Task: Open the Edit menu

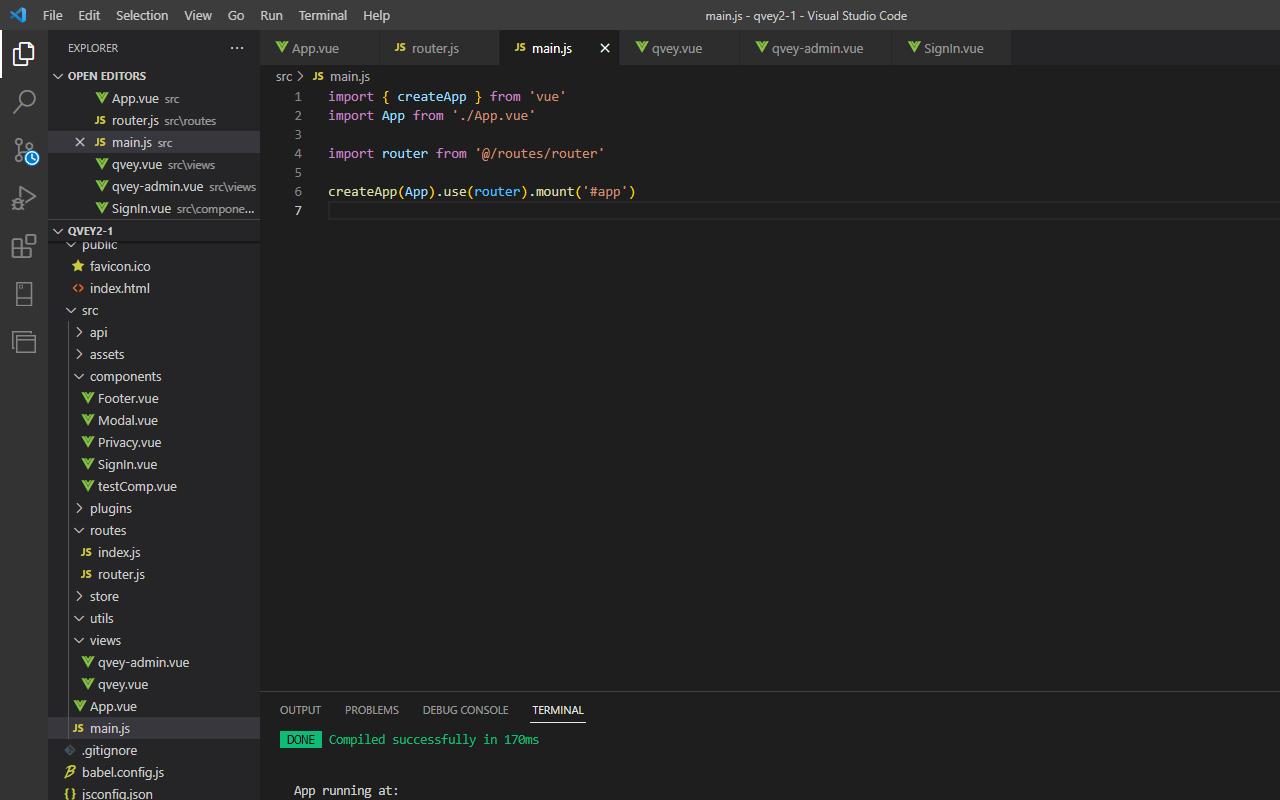Action: [89, 15]
